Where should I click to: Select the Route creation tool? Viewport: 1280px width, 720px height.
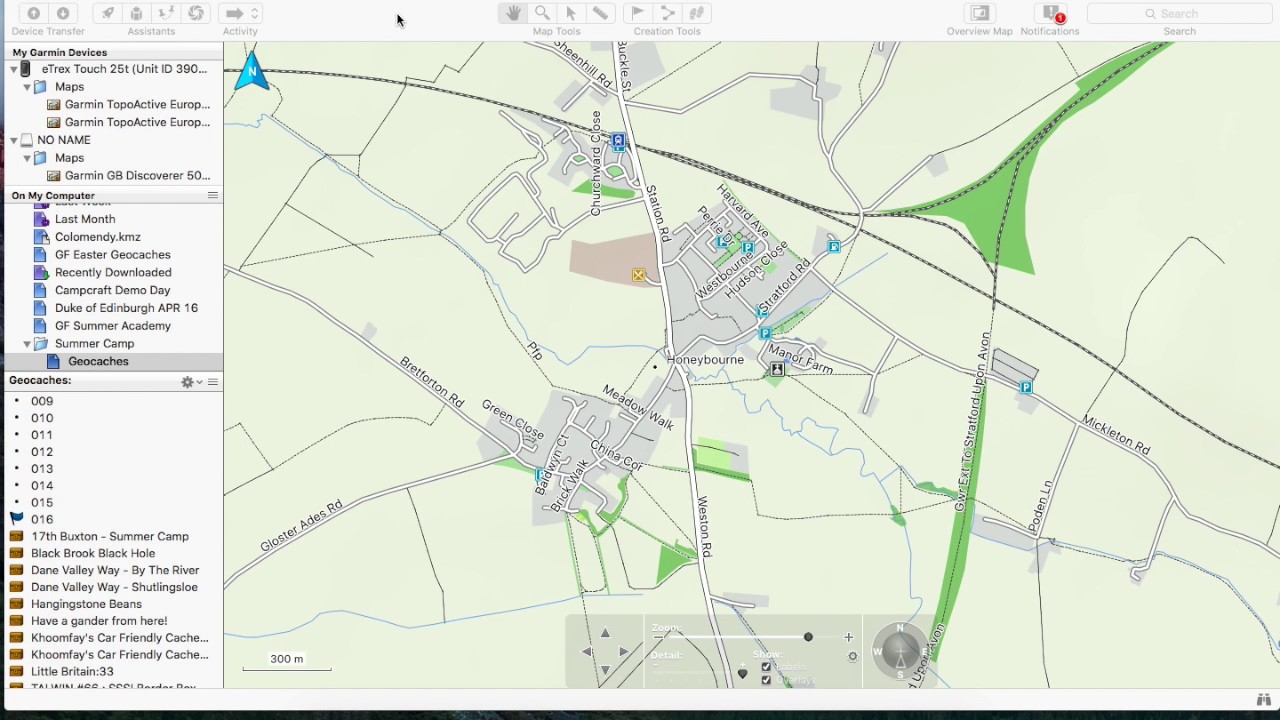pyautogui.click(x=667, y=13)
